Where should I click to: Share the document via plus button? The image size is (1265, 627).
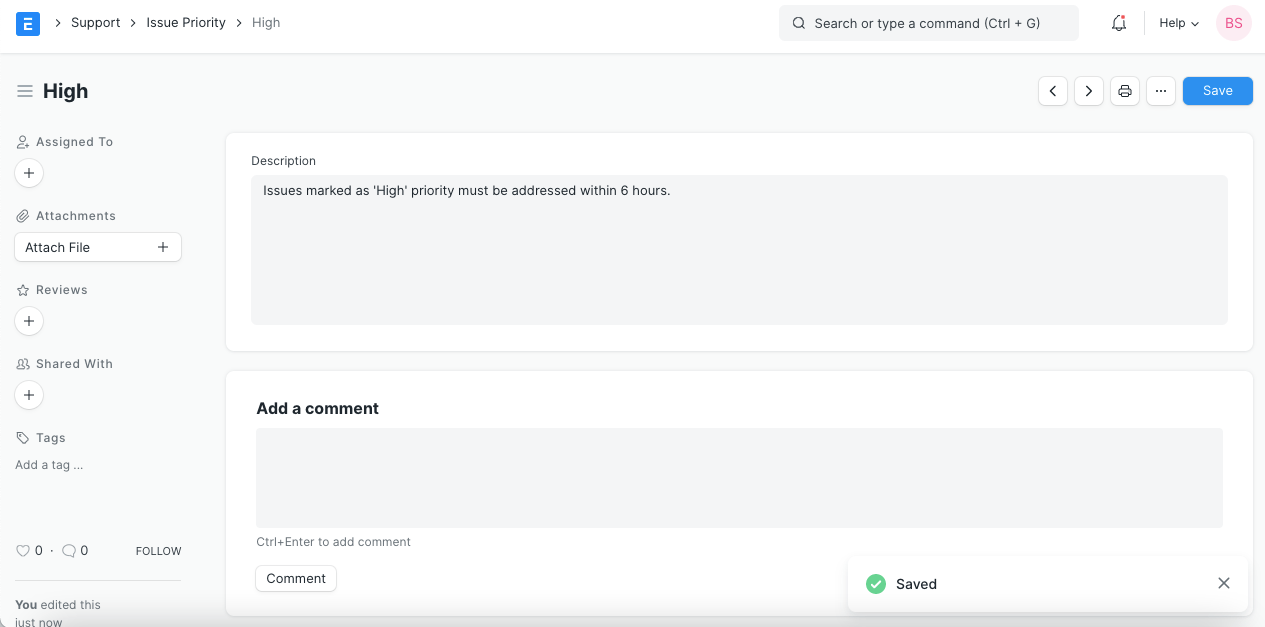pyautogui.click(x=29, y=395)
